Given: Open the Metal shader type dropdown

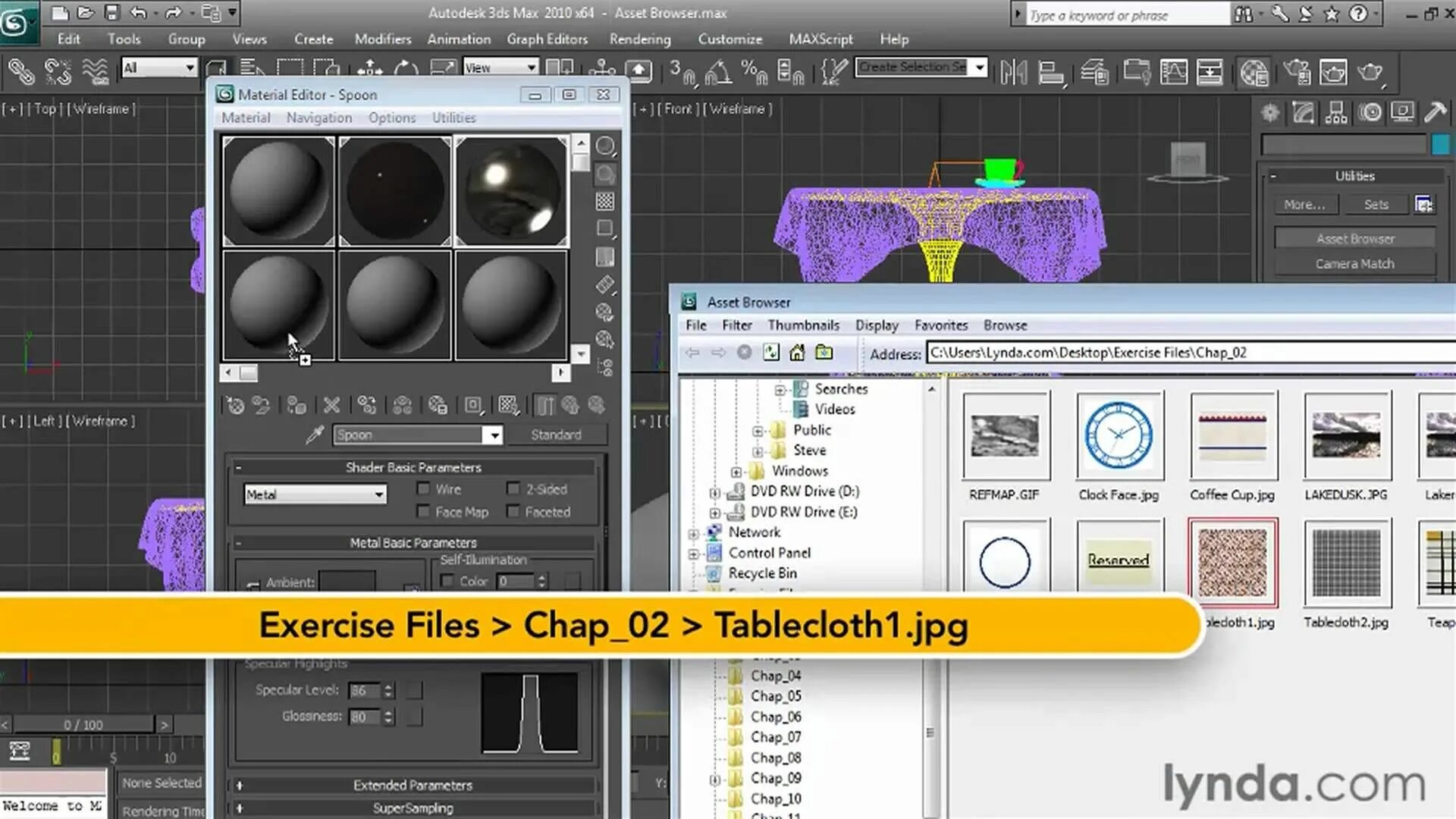Looking at the screenshot, I should coord(315,494).
